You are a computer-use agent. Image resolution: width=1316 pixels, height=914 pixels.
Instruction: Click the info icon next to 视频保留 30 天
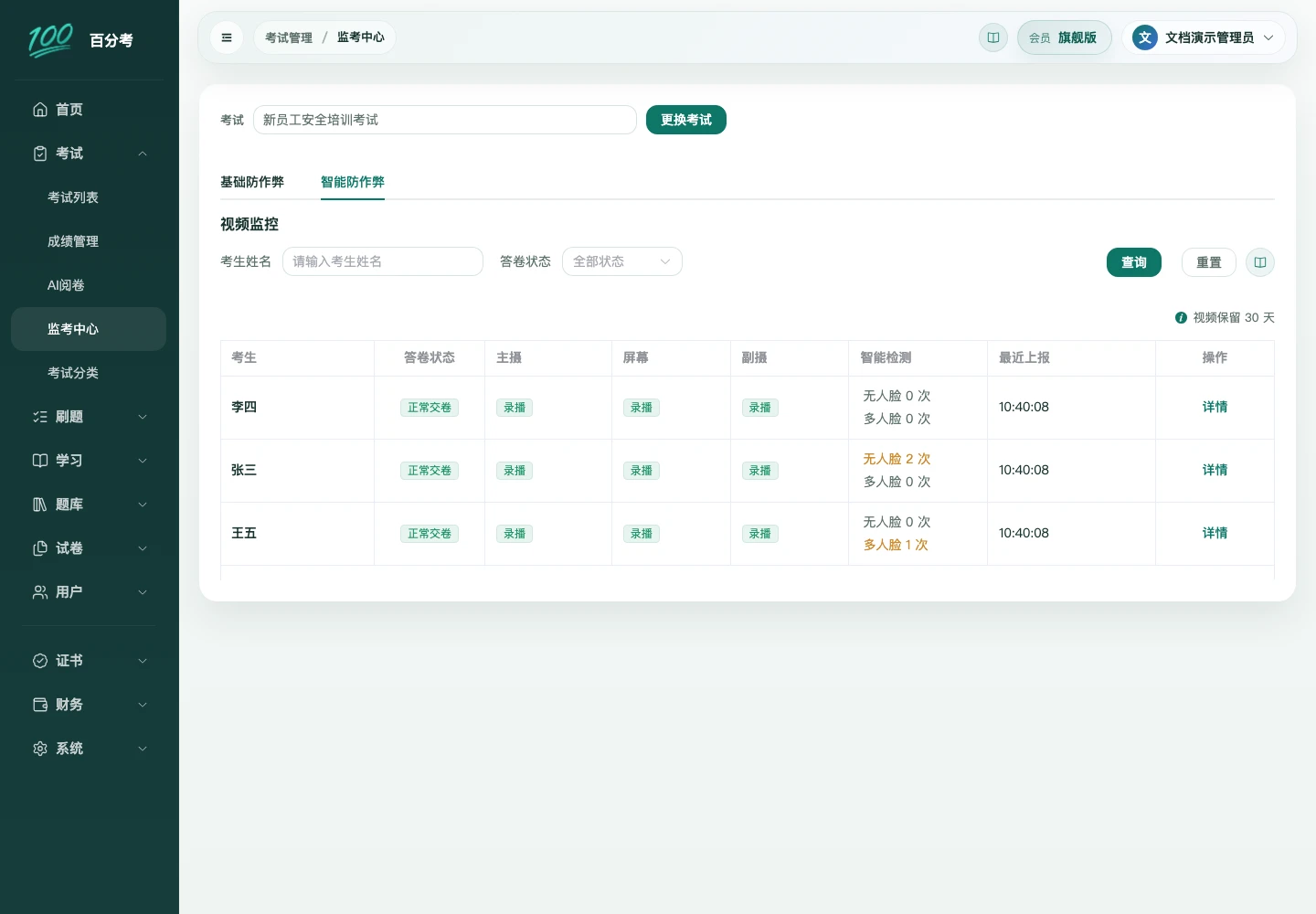coord(1181,317)
